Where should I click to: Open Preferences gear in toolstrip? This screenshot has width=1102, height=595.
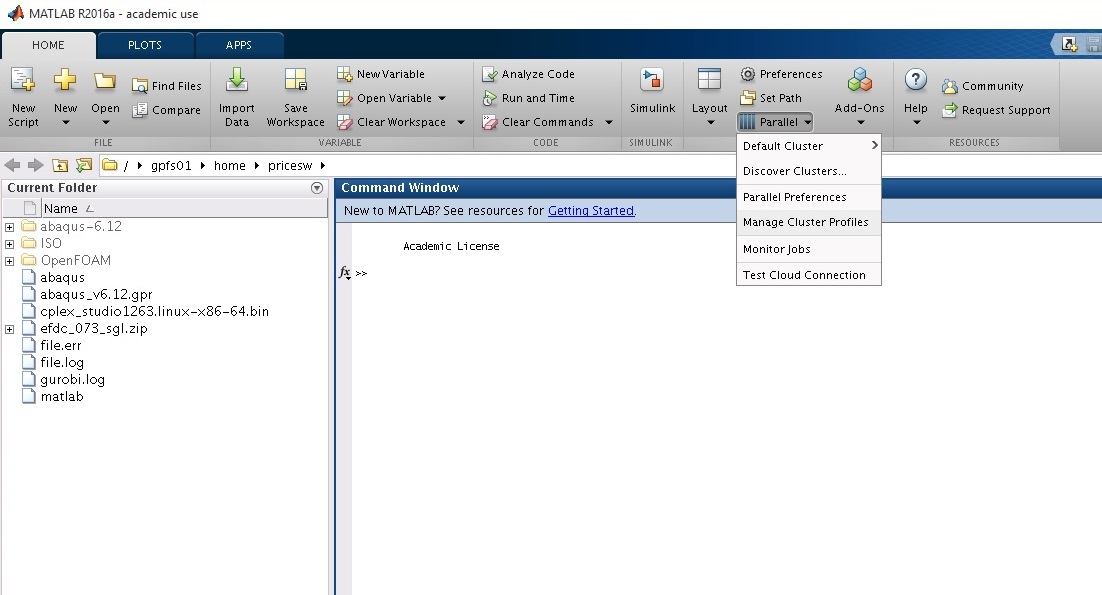(x=748, y=74)
